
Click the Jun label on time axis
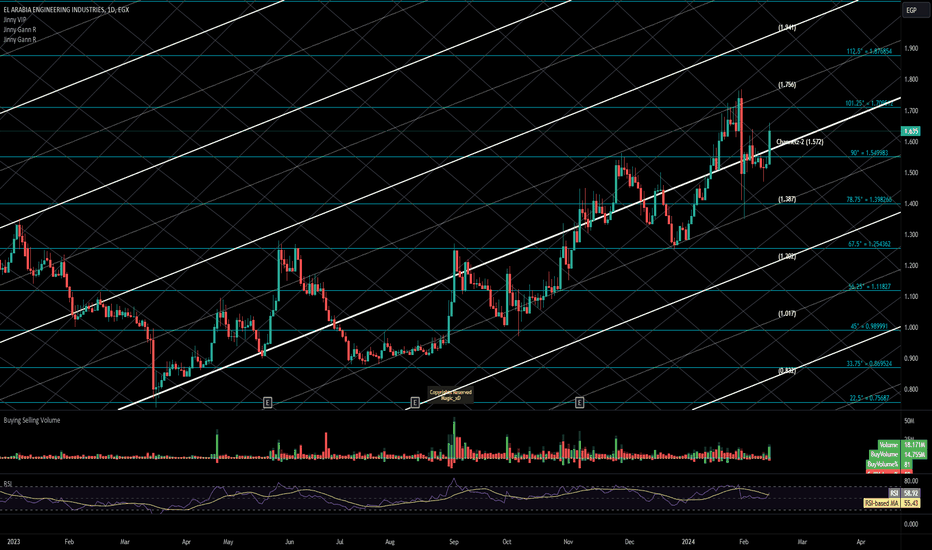pyautogui.click(x=289, y=542)
